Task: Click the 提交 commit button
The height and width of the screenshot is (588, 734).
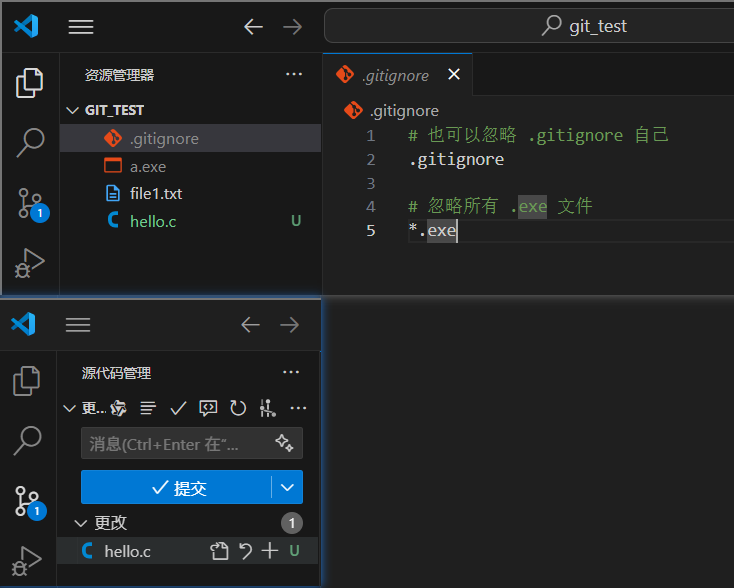Action: (176, 487)
